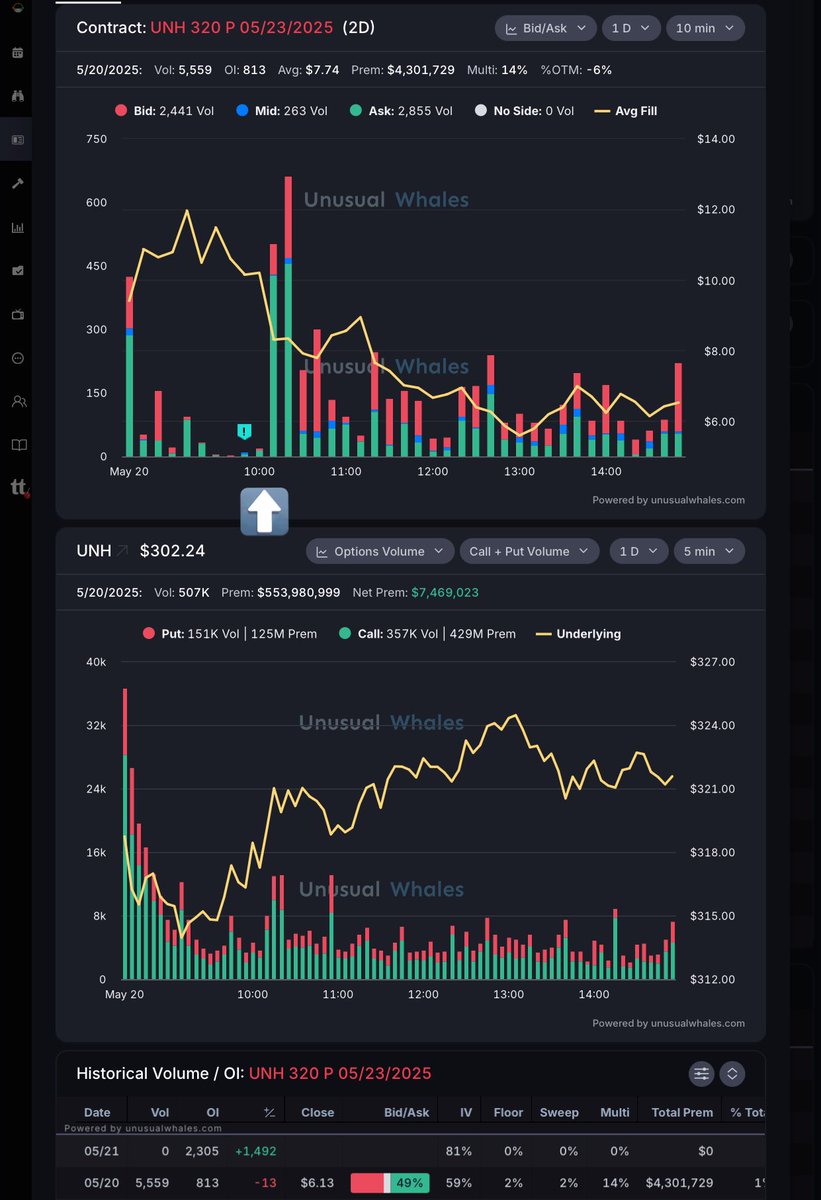This screenshot has width=821, height=1200.
Task: Toggle Historical Volume expand/collapse chevrons button
Action: pyautogui.click(x=732, y=1073)
